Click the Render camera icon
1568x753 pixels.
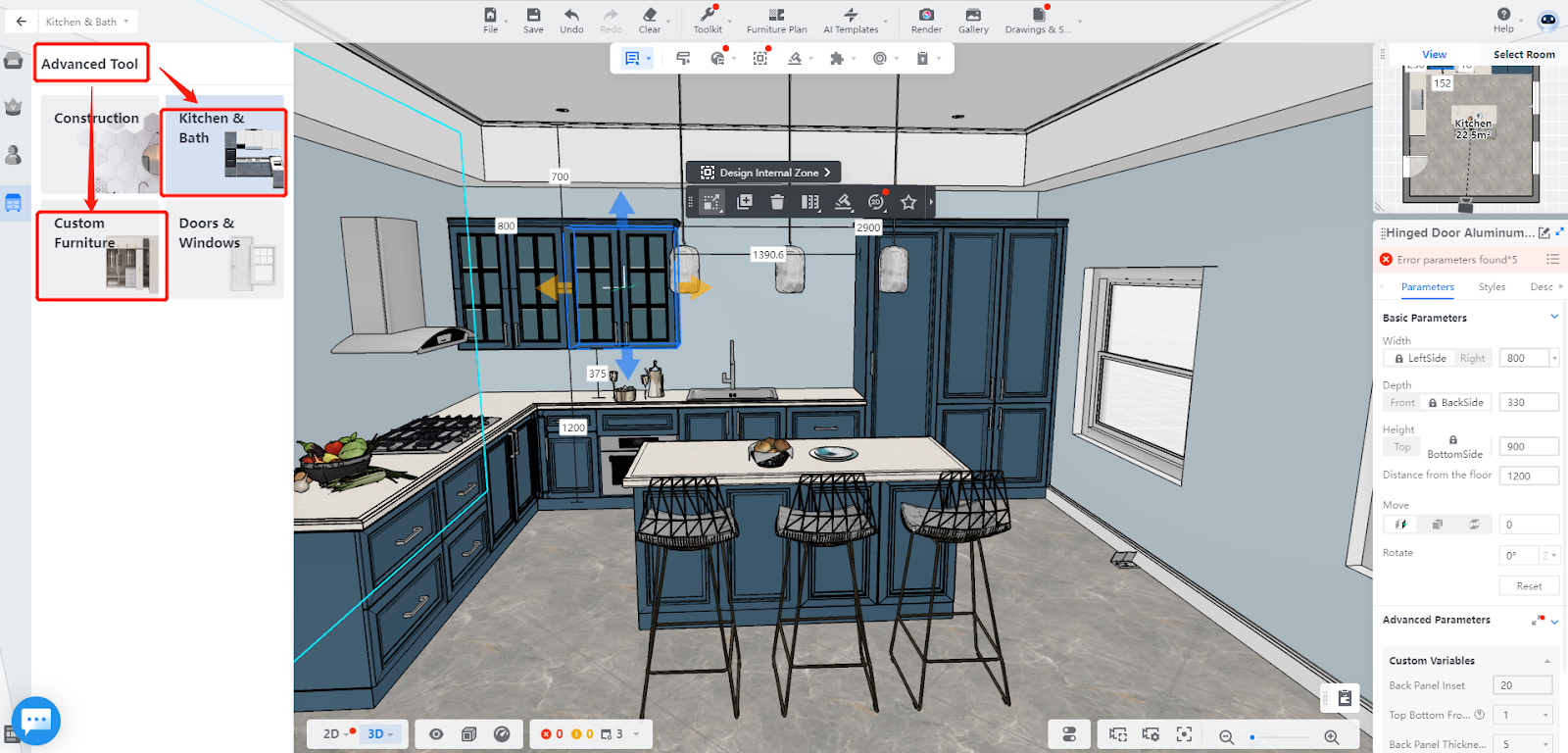(926, 15)
